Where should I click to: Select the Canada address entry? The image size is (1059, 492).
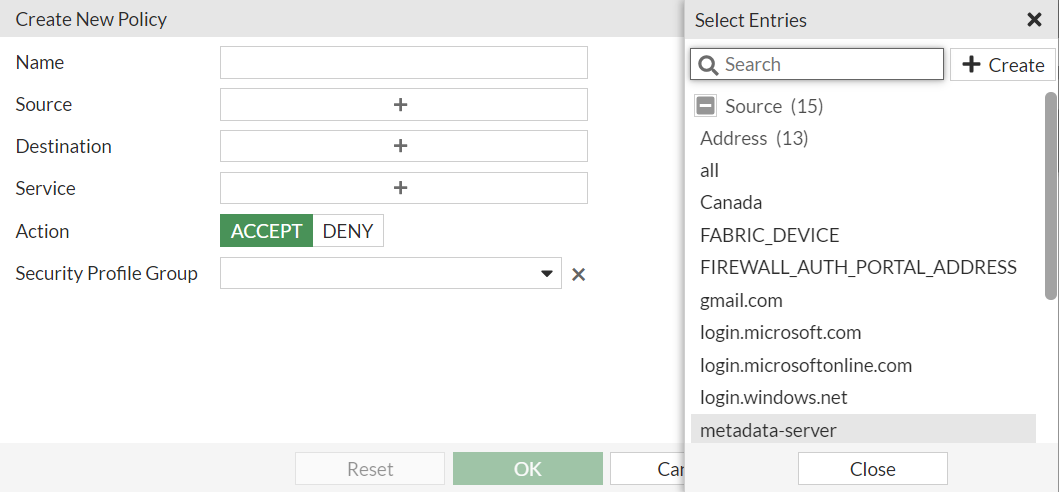[x=731, y=203]
